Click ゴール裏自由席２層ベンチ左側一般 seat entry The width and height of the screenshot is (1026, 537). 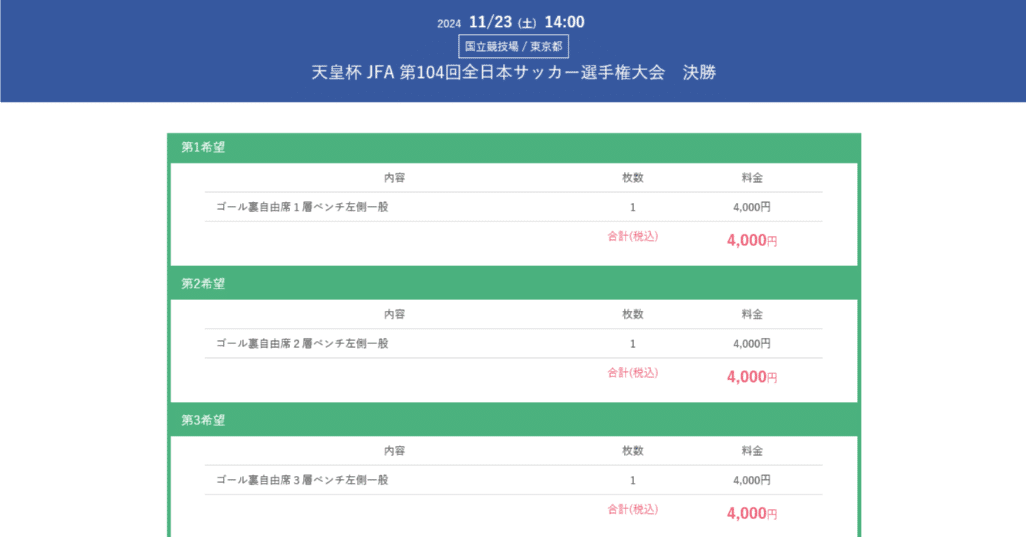pyautogui.click(x=302, y=343)
